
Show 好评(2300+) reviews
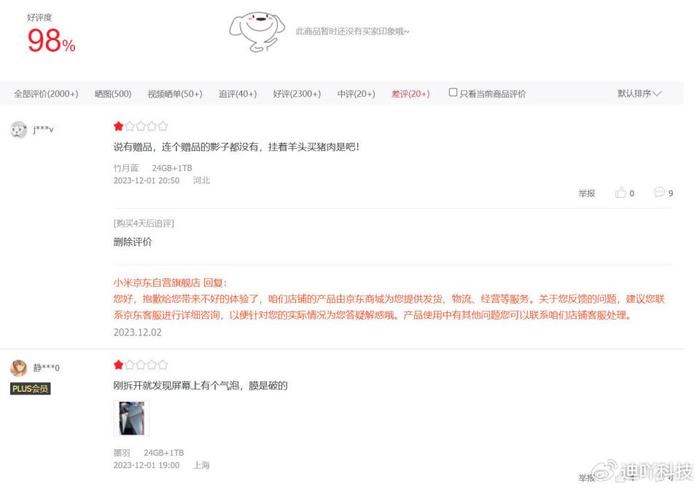tap(297, 94)
